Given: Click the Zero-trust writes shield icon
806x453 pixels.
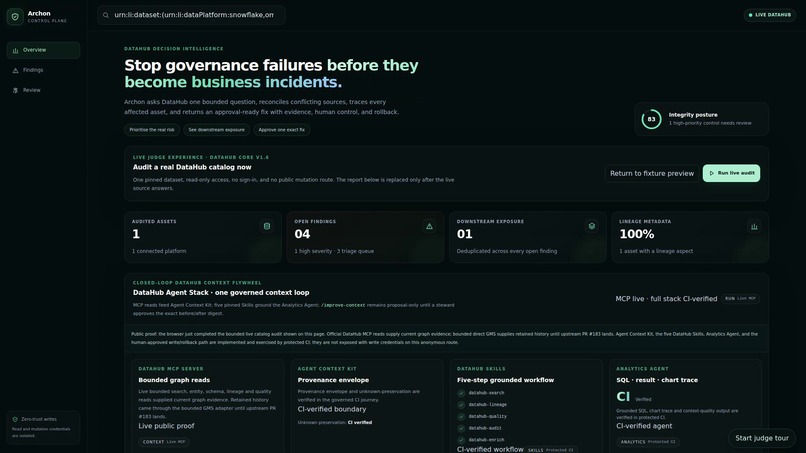Looking at the screenshot, I should 15,420.
